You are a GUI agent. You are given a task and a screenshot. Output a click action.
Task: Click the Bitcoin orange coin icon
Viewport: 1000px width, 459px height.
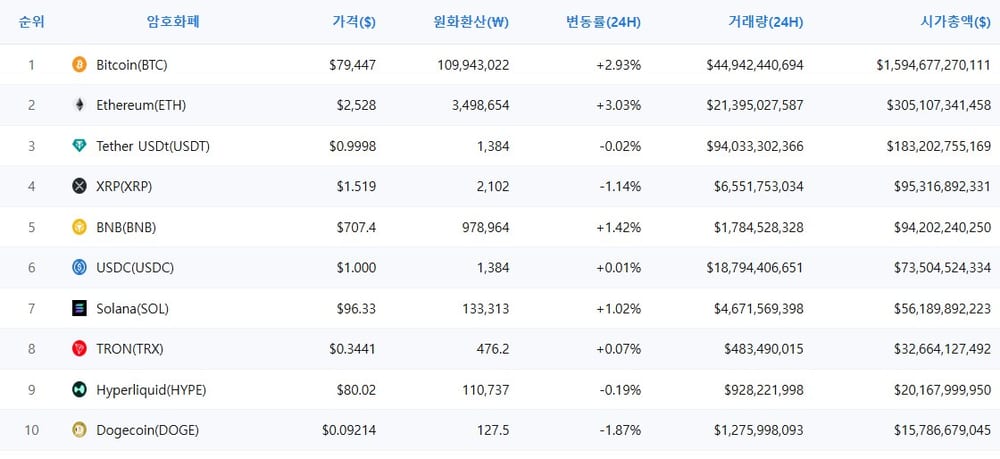coord(79,64)
